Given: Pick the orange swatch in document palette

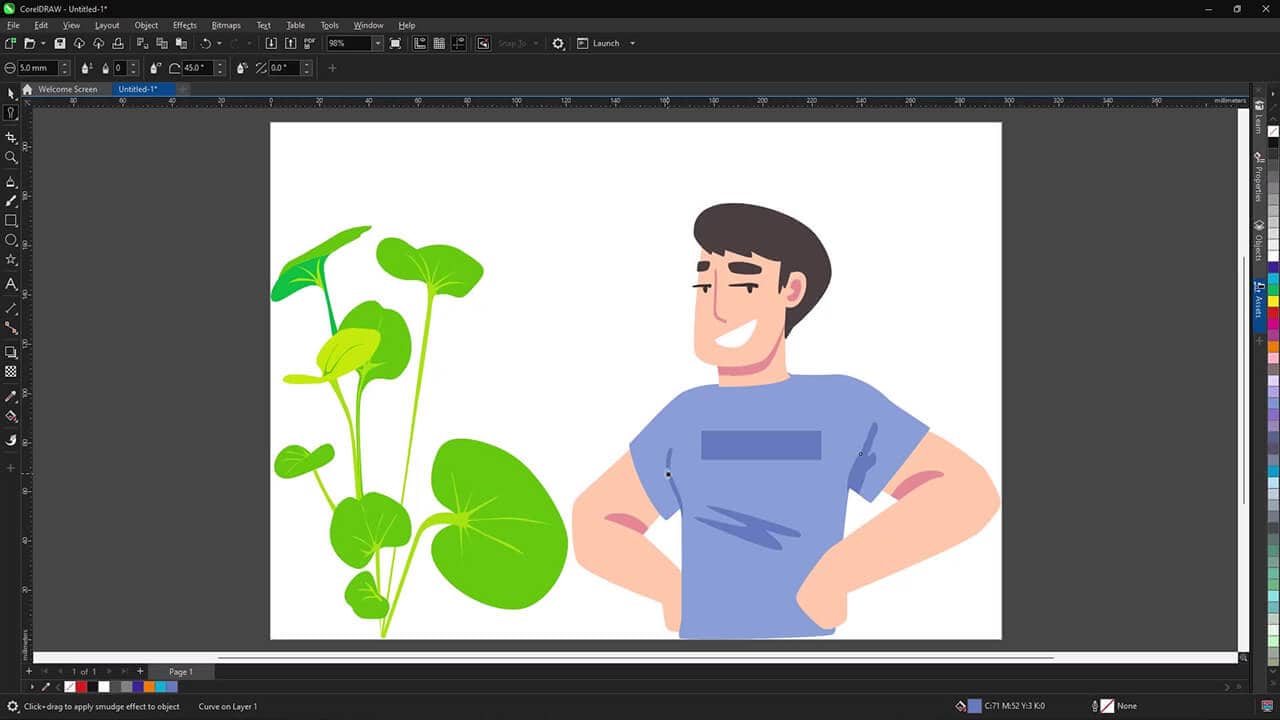Looking at the screenshot, I should [149, 687].
